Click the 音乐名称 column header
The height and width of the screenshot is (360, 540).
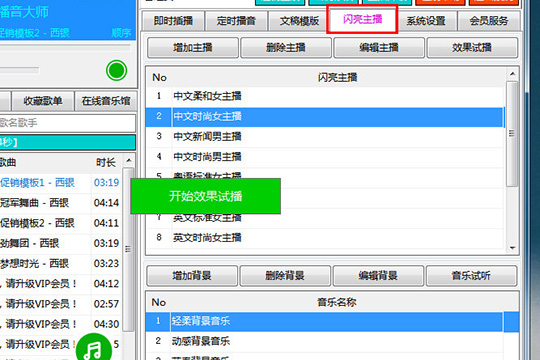[x=336, y=302]
